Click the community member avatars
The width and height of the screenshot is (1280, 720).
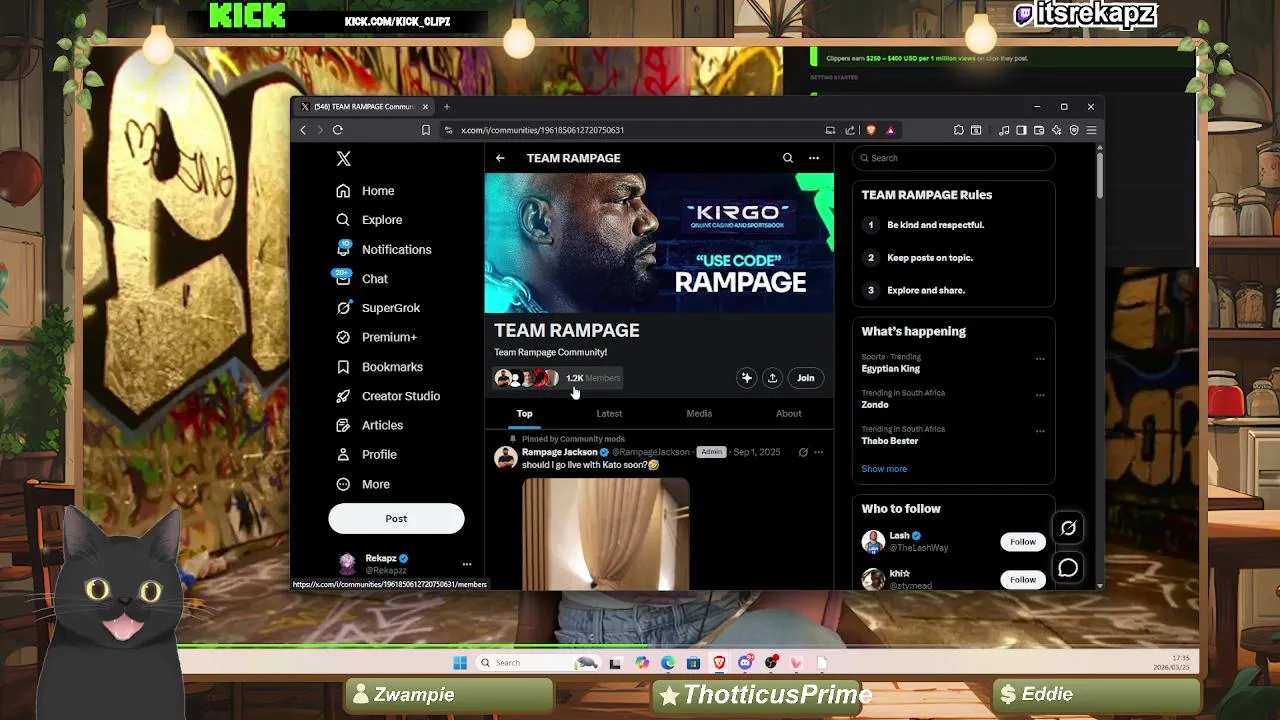click(x=526, y=378)
